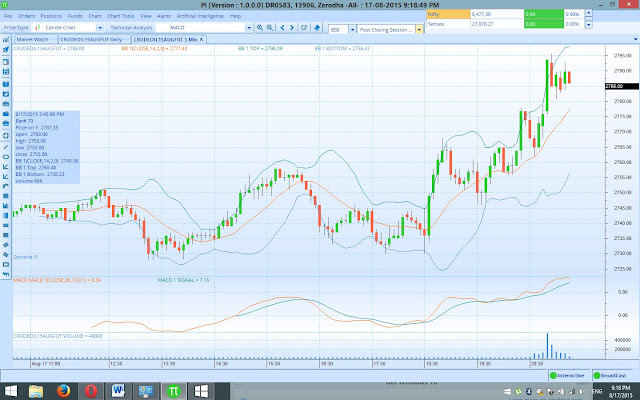Screen dimensions: 640x400
Task: Select the Sensex index row
Action: (x=505, y=24)
